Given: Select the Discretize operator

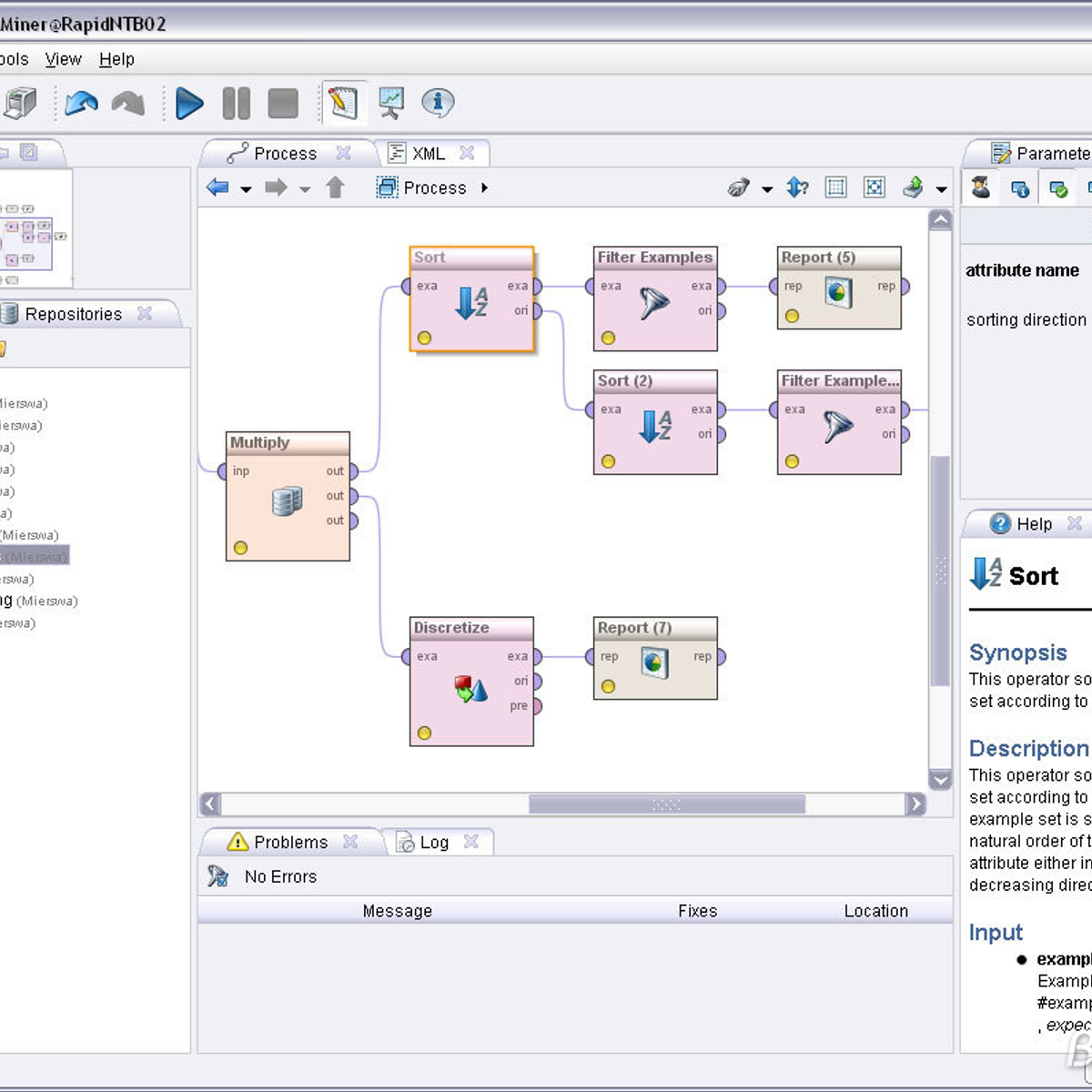Looking at the screenshot, I should (x=471, y=682).
